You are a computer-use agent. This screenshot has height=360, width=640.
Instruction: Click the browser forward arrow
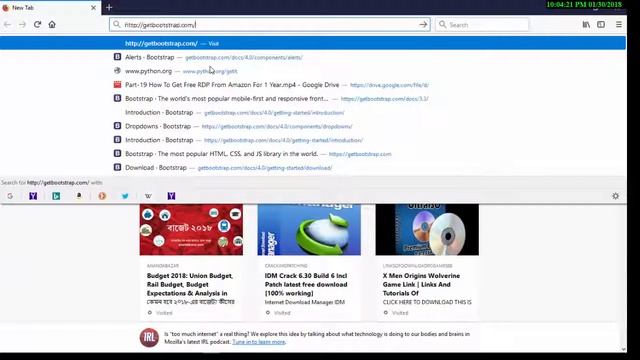pos(22,24)
